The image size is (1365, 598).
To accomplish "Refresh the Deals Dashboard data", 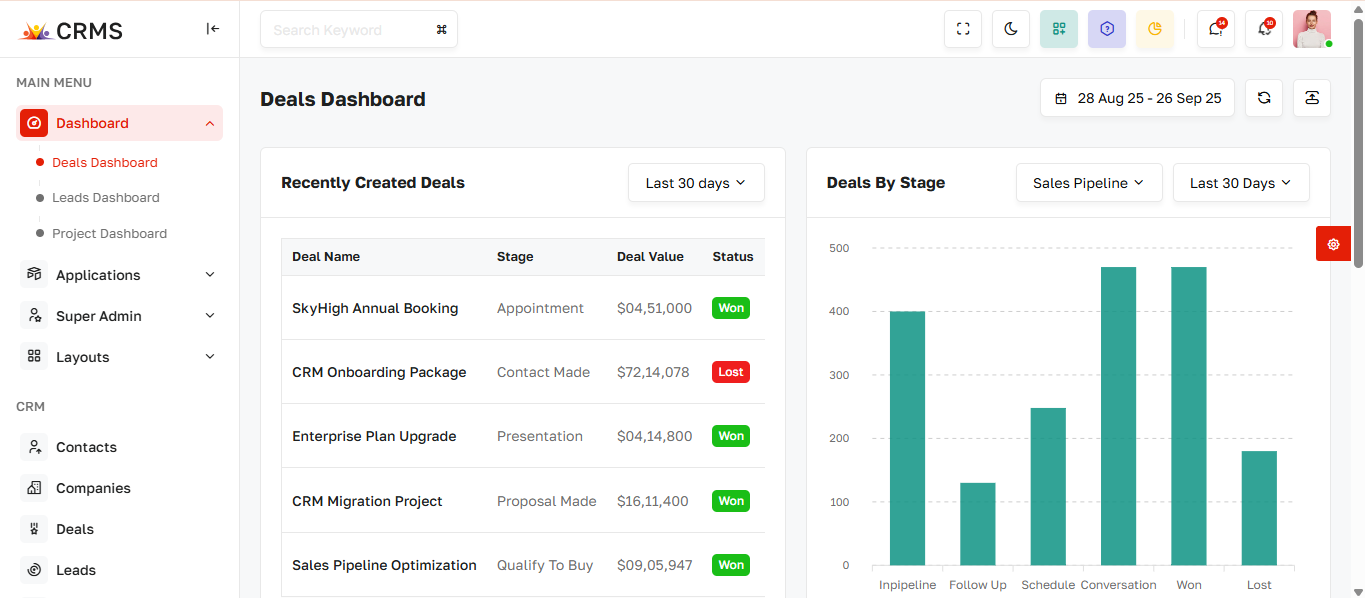I will pos(1264,98).
